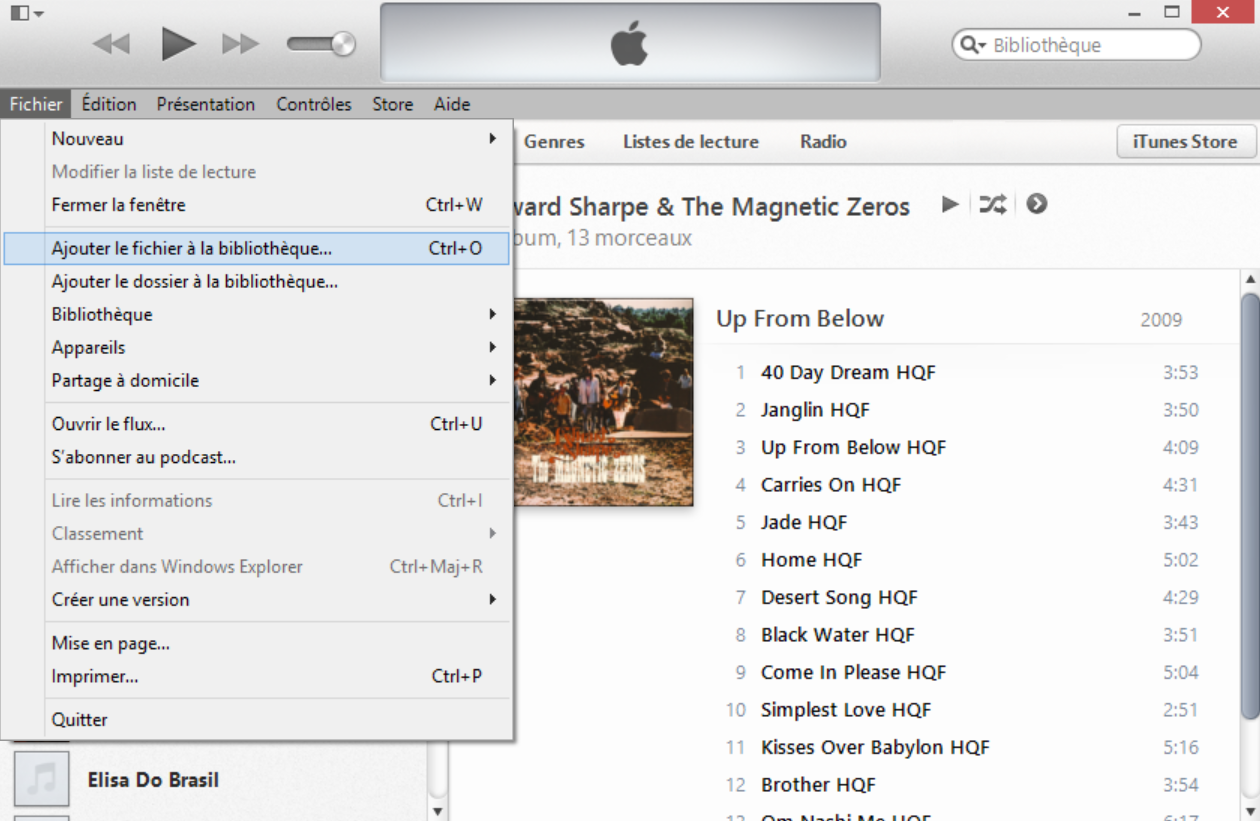Skip back with the Previous track button
The image size is (1260, 821).
[111, 44]
